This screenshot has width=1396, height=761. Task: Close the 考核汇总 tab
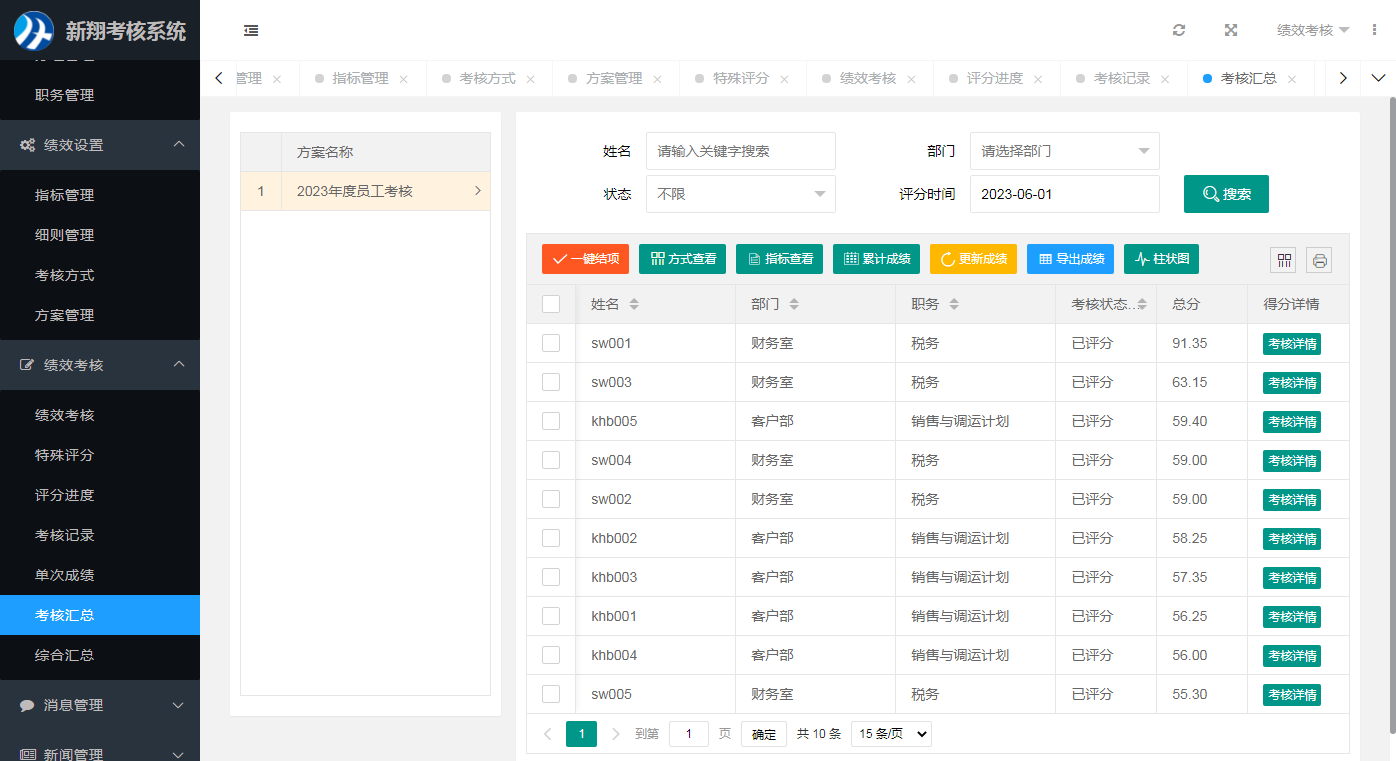coord(1292,79)
